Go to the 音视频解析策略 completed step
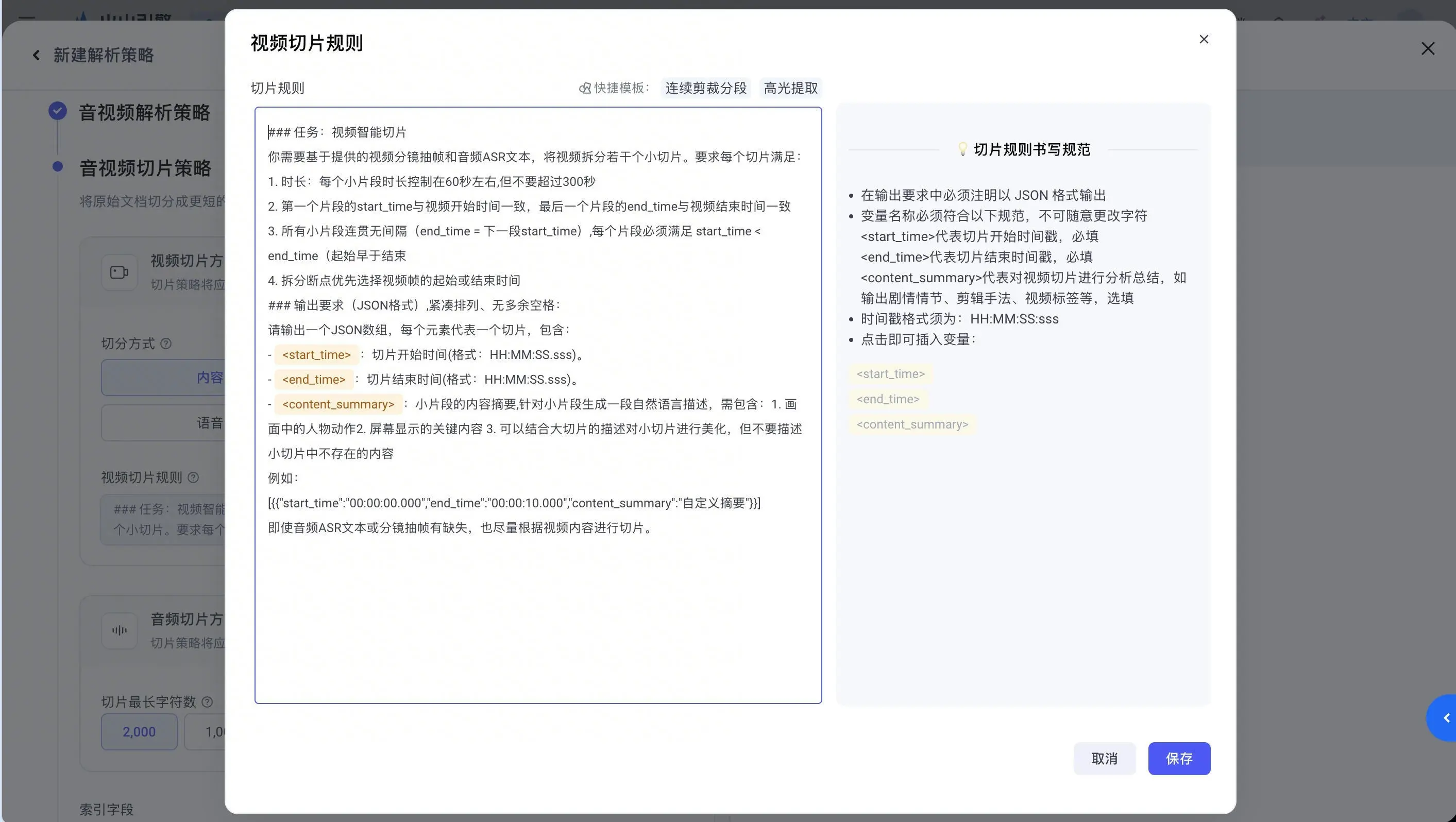Viewport: 1456px width, 822px height. pos(144,112)
